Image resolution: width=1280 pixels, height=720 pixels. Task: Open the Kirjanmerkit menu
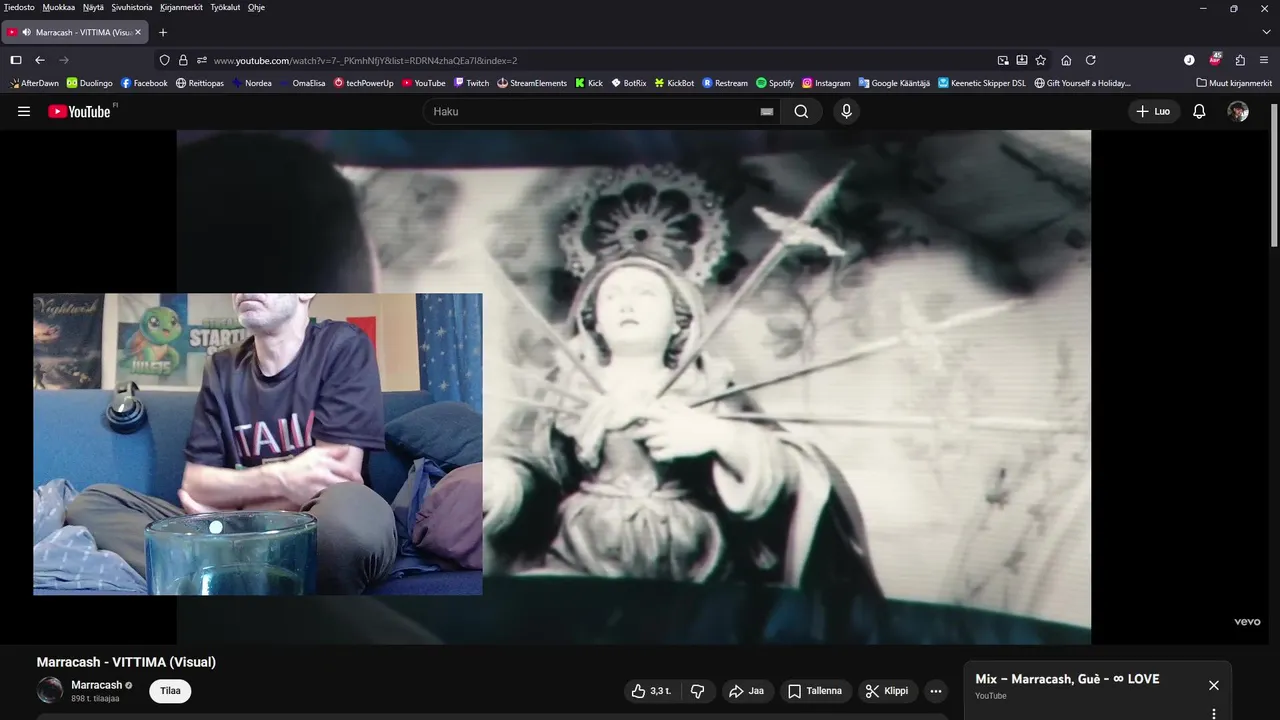pos(181,7)
